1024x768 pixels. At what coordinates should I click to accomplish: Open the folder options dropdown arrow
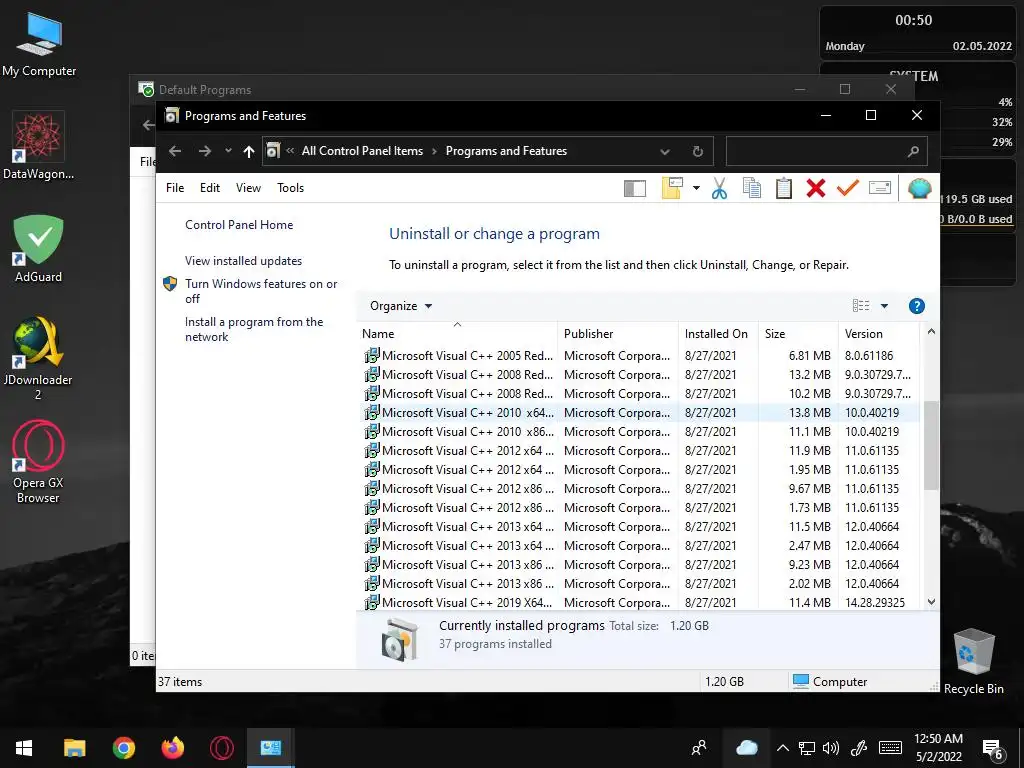click(x=696, y=188)
